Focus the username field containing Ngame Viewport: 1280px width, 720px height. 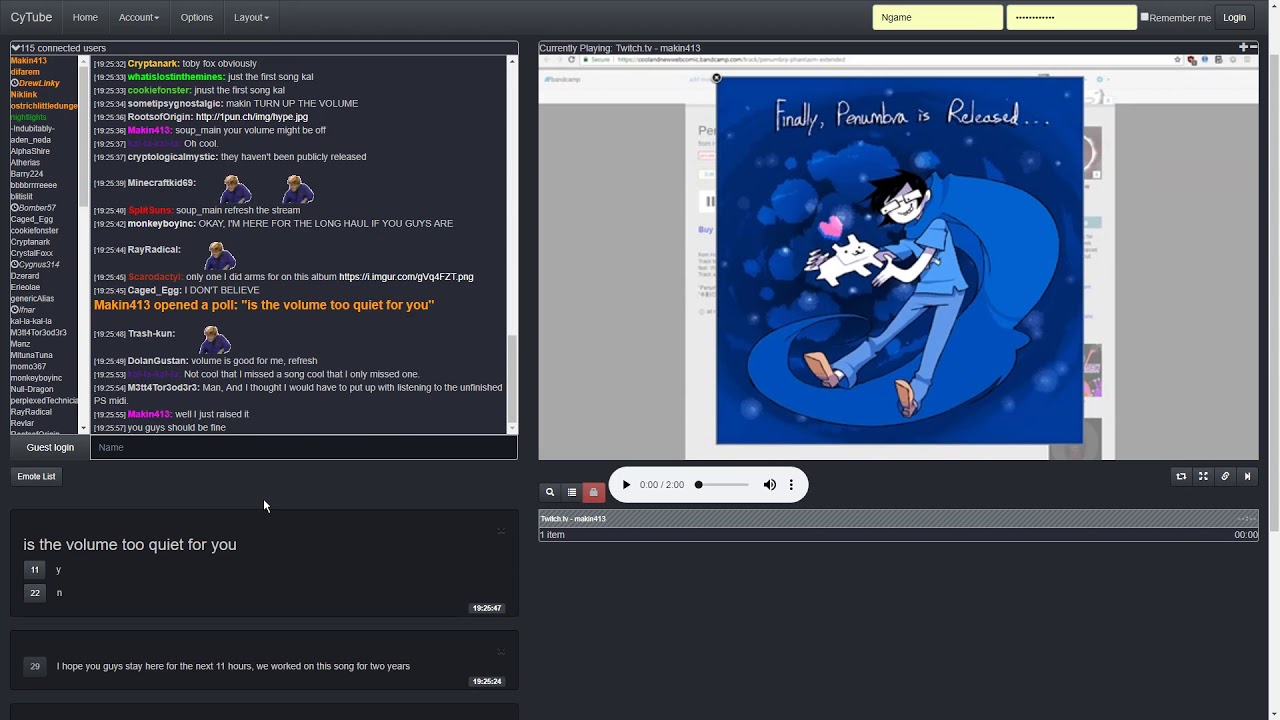pos(937,17)
